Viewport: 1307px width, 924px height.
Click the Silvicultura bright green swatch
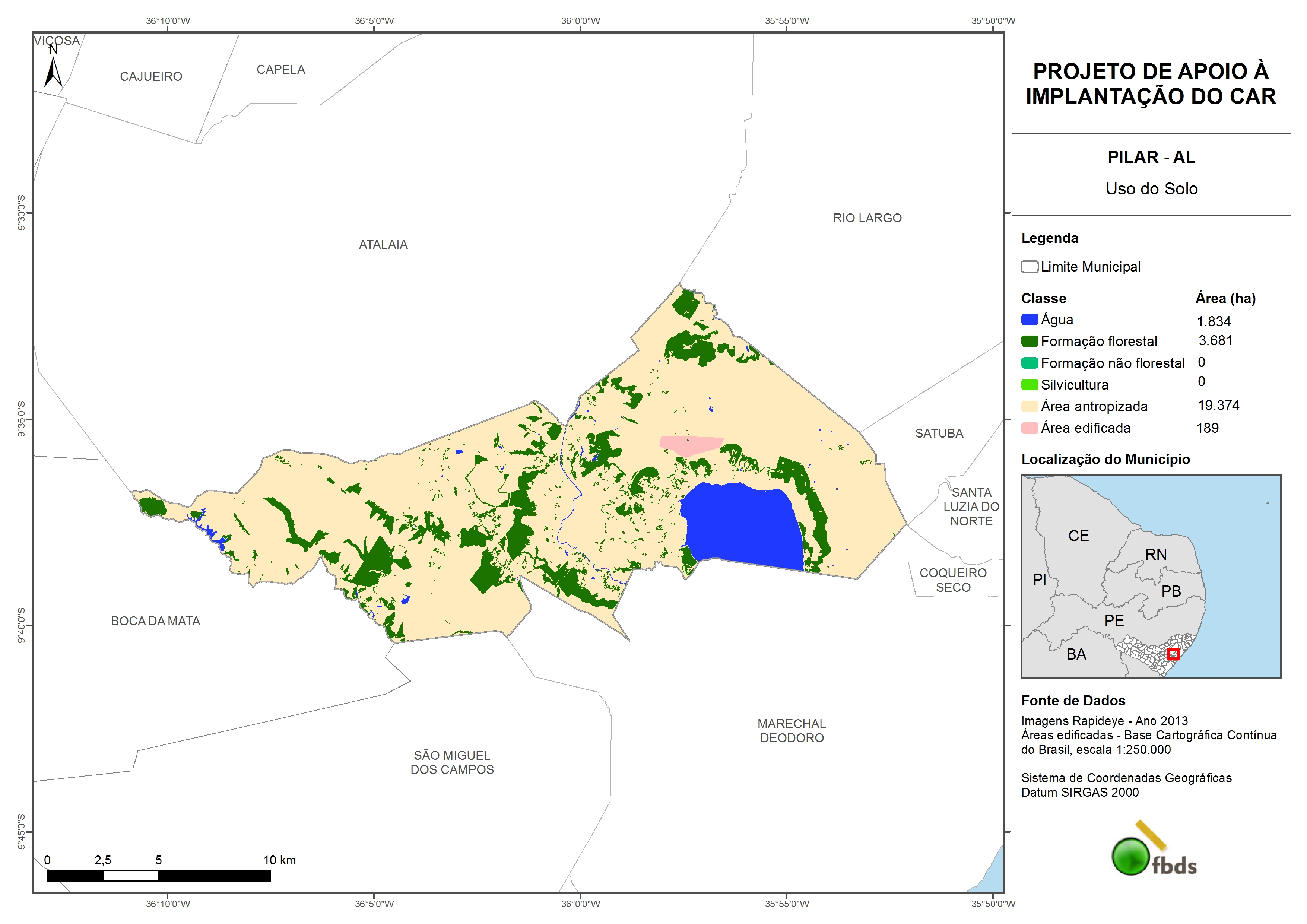pyautogui.click(x=1029, y=384)
